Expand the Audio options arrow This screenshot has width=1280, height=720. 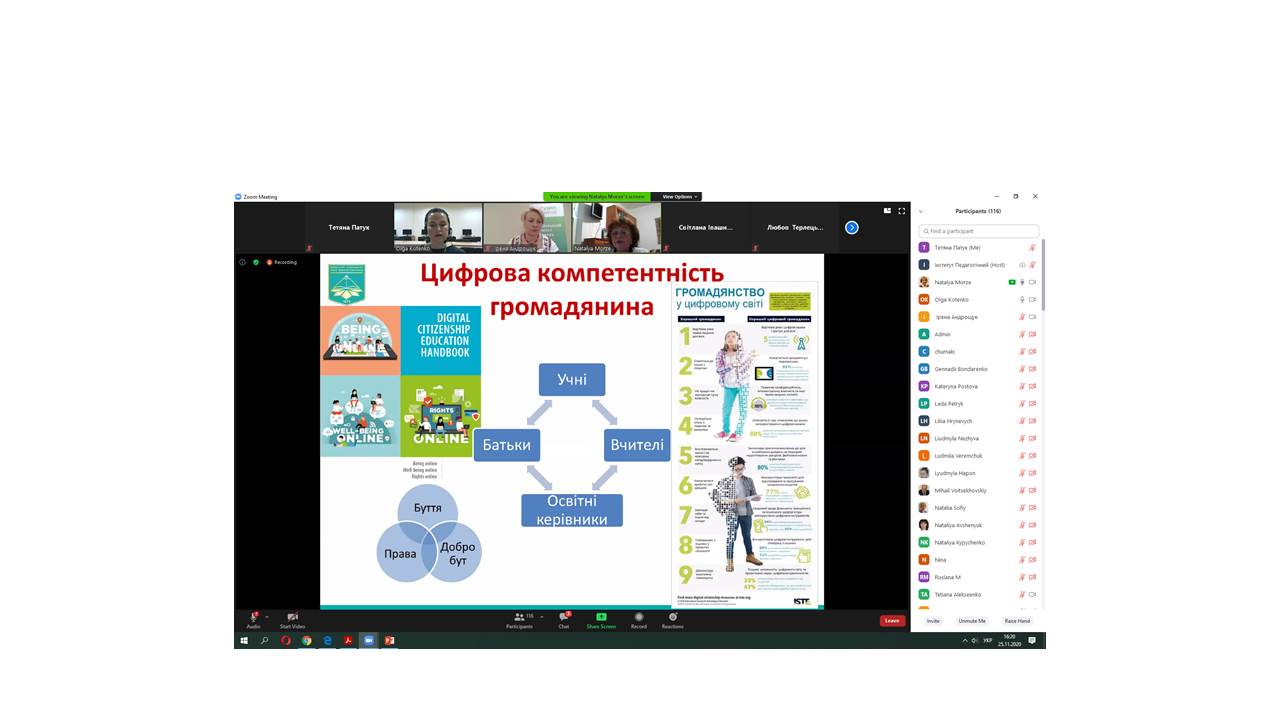(267, 617)
